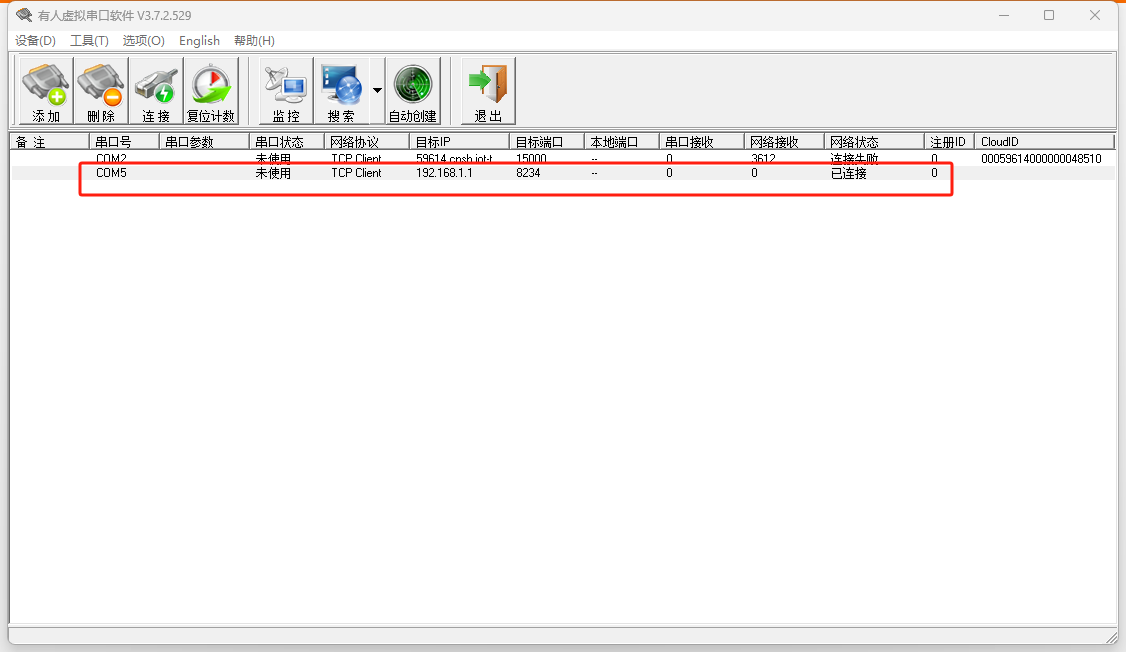The image size is (1126, 652).
Task: Click the 已连接 network status cell
Action: [x=849, y=173]
